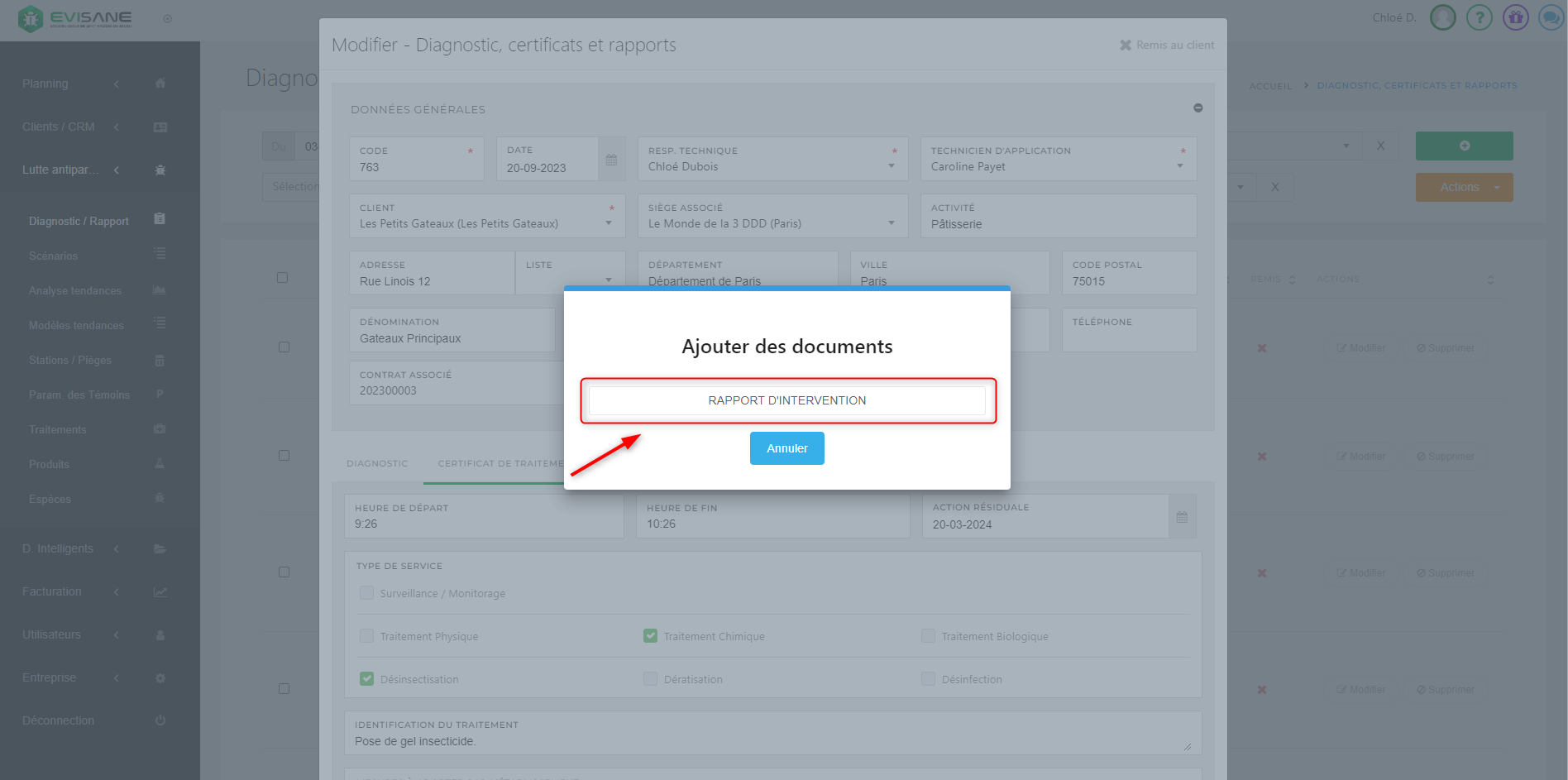Open the Resp. Technique dropdown
Viewport: 1568px width, 780px height.
892,166
